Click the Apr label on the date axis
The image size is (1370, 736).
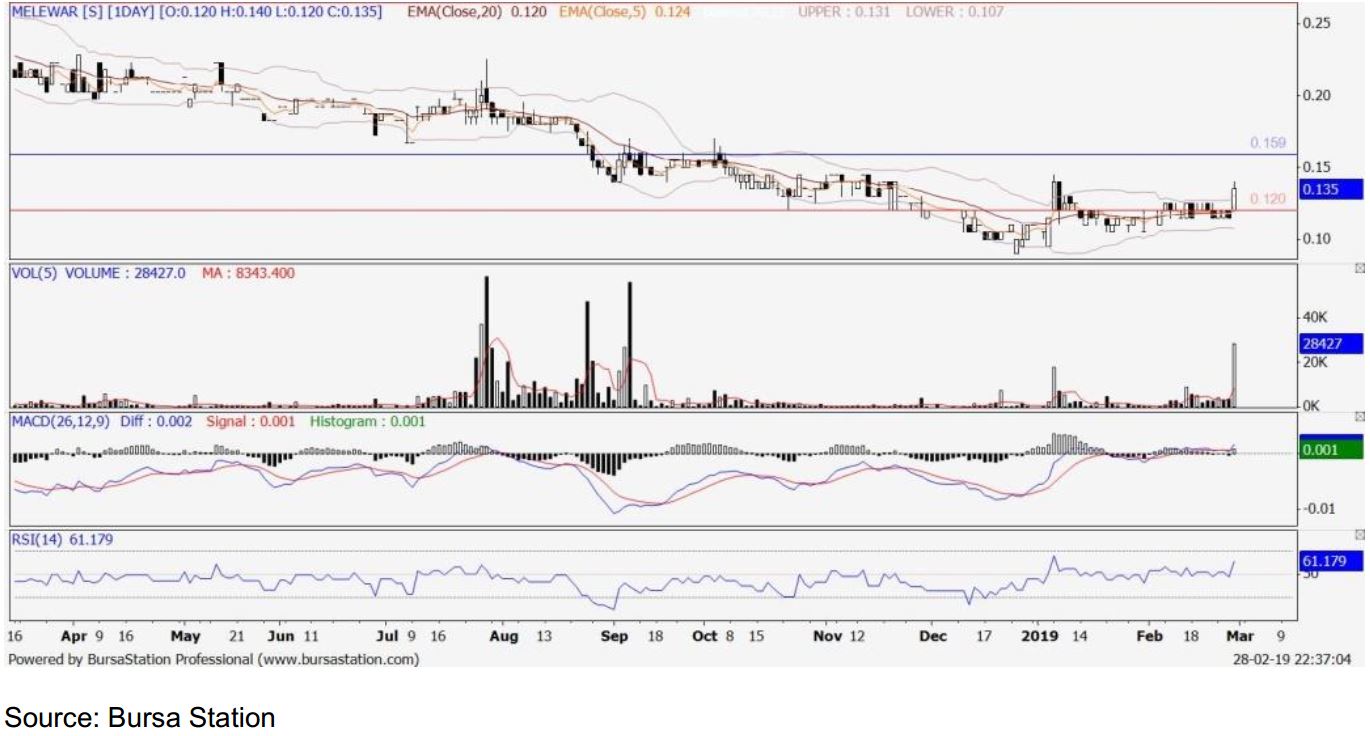(73, 636)
